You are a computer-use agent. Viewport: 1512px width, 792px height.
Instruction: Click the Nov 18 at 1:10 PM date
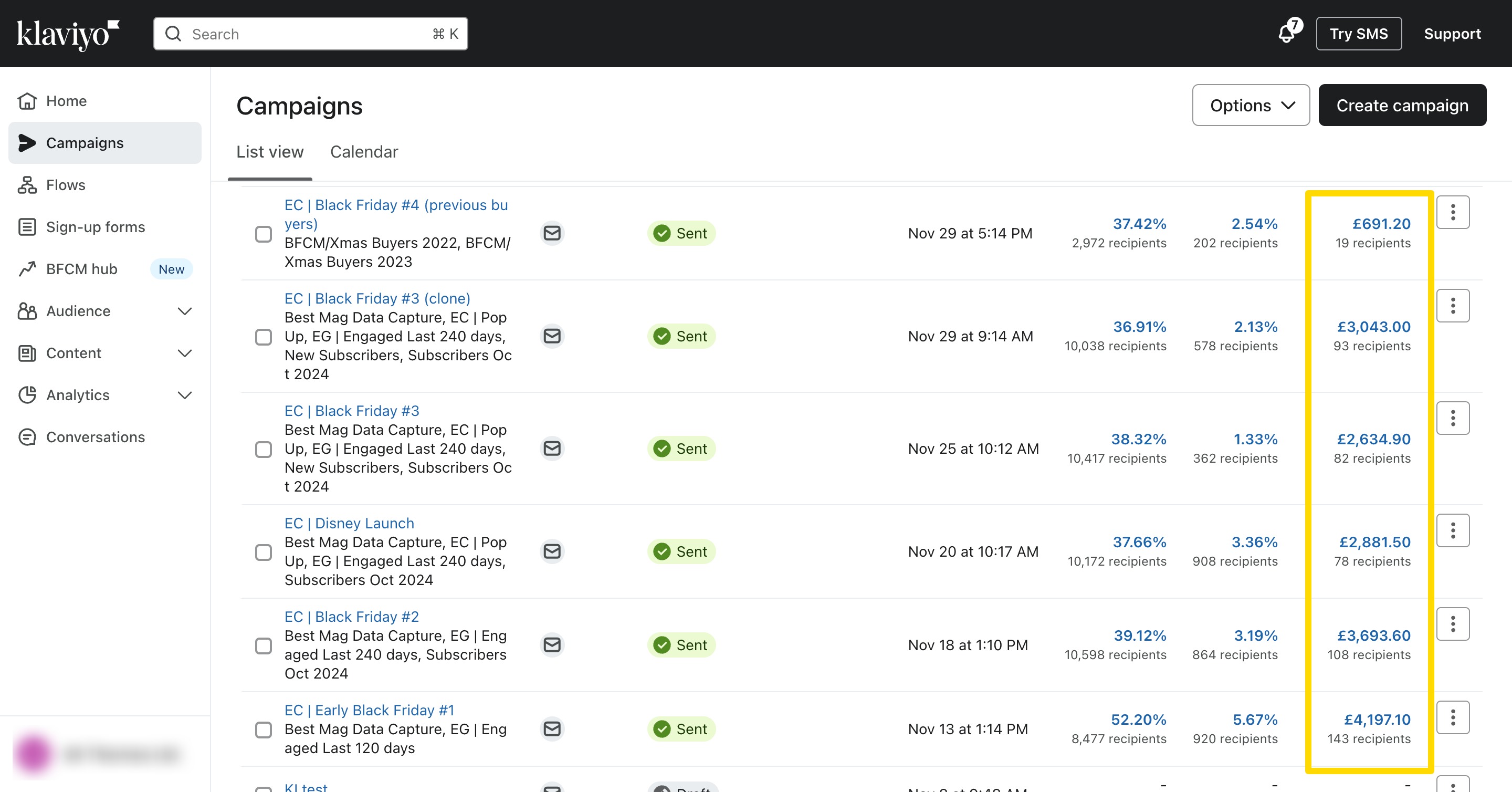click(968, 644)
